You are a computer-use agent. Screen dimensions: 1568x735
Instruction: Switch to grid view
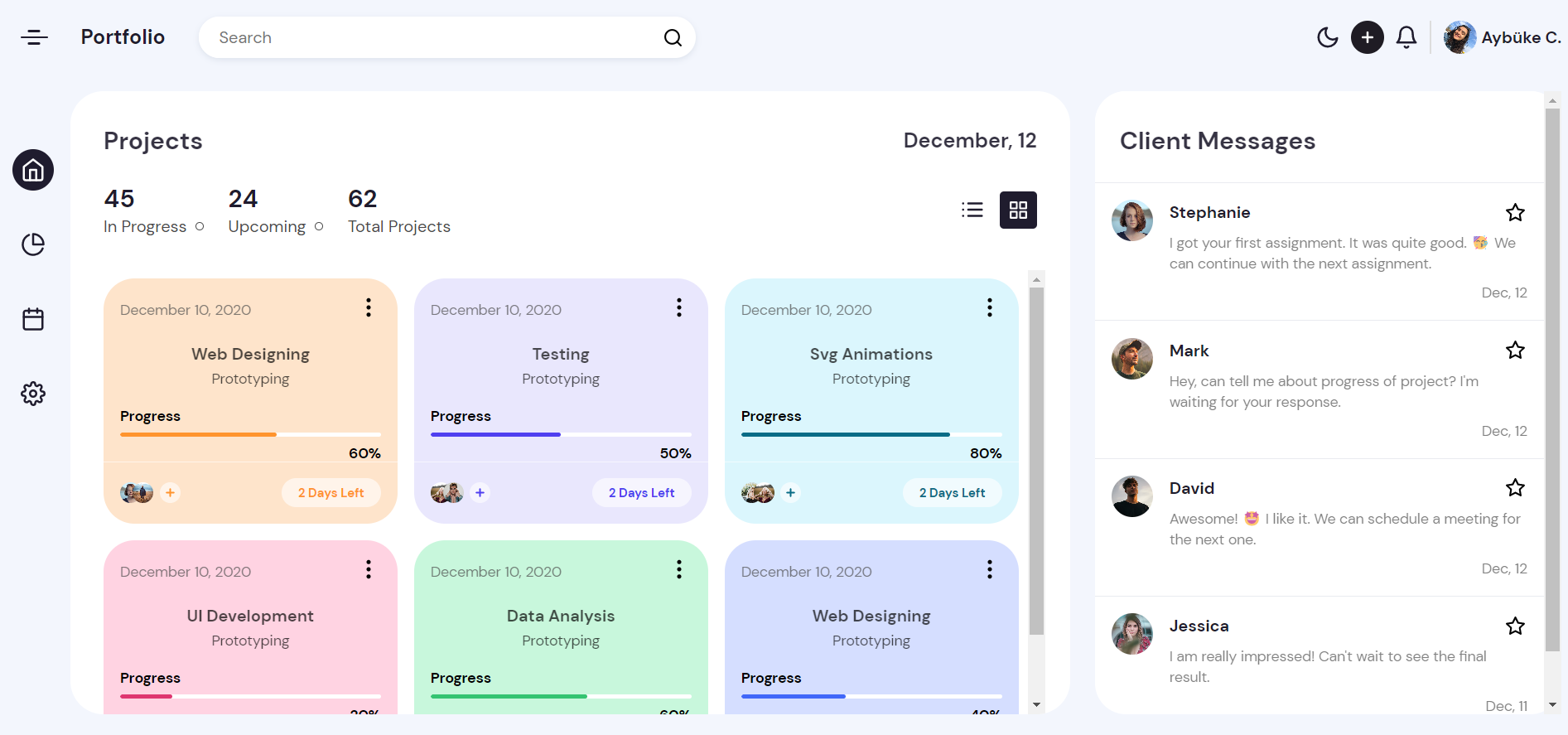(x=1018, y=210)
